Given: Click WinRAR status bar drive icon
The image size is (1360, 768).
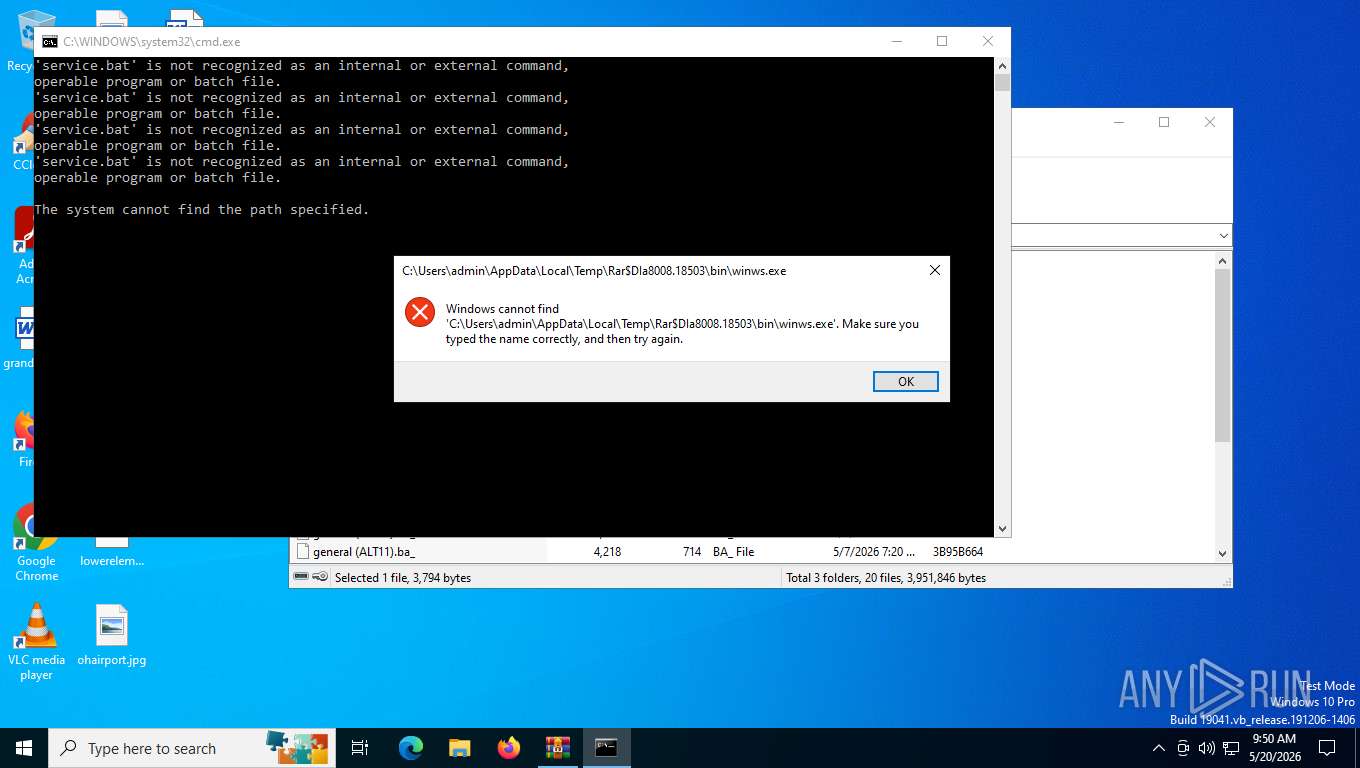Looking at the screenshot, I should click(x=300, y=577).
